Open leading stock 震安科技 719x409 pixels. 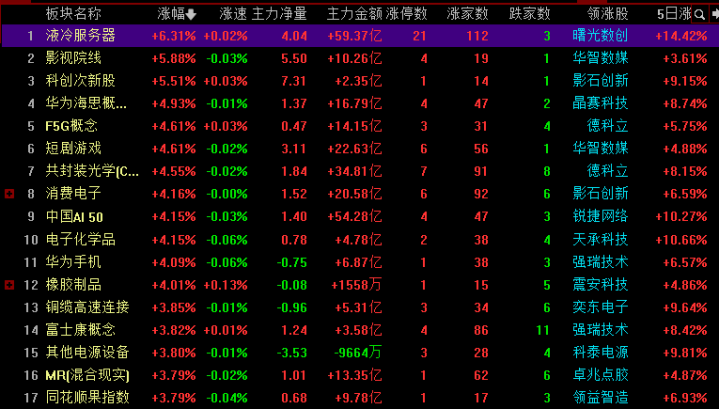[x=600, y=285]
